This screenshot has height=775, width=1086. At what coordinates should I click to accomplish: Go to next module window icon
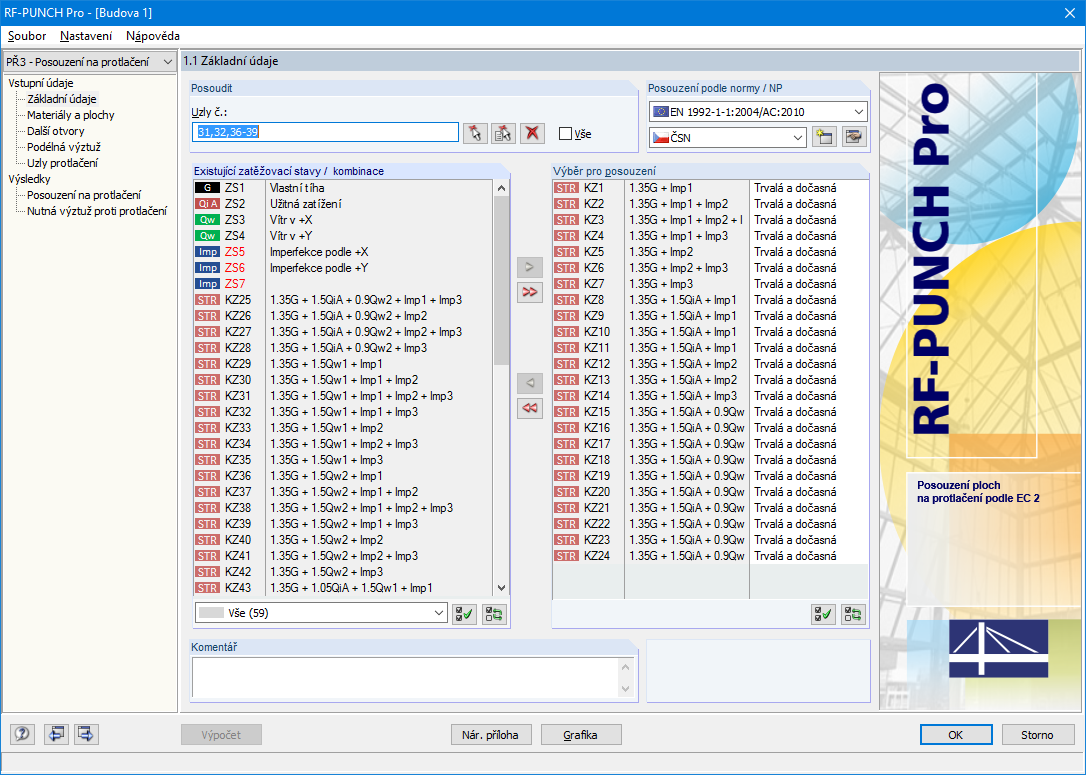[x=86, y=734]
